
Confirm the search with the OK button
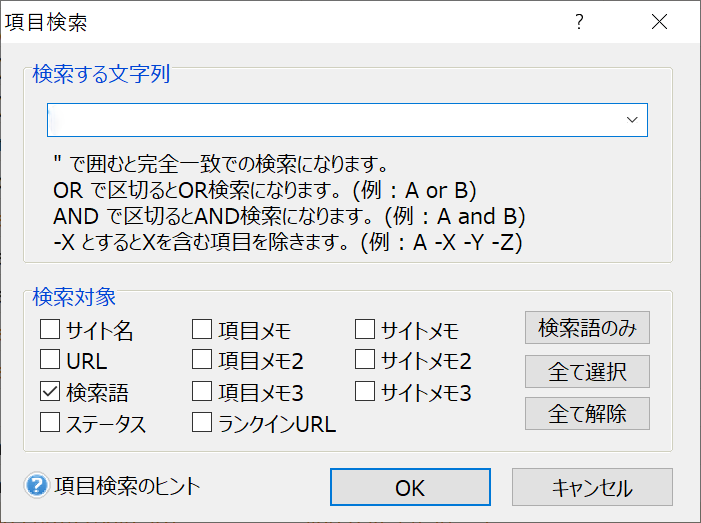pyautogui.click(x=410, y=487)
